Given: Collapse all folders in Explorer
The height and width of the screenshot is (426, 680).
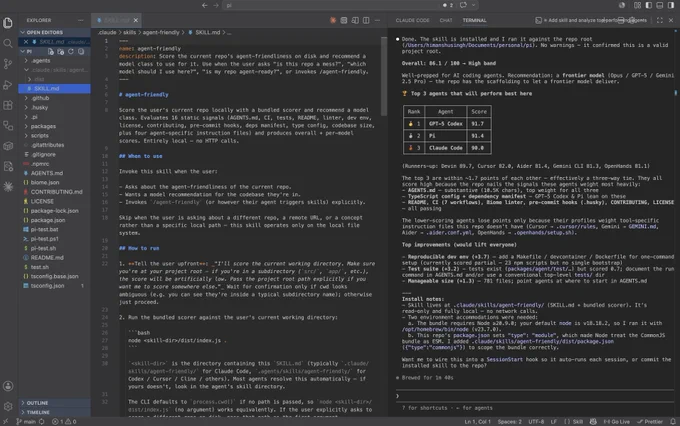Looking at the screenshot, I should pos(81,52).
